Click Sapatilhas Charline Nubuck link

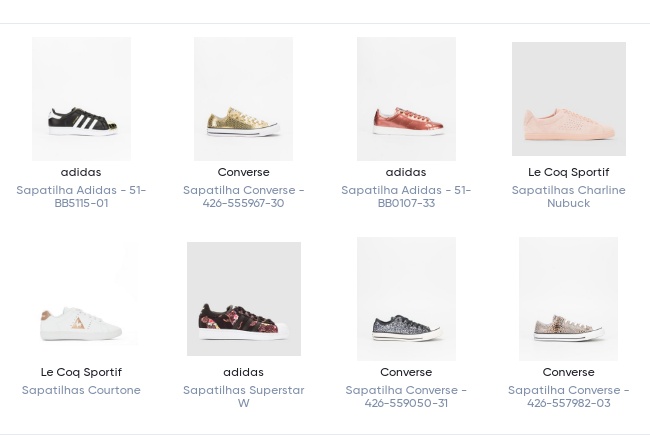coord(569,197)
